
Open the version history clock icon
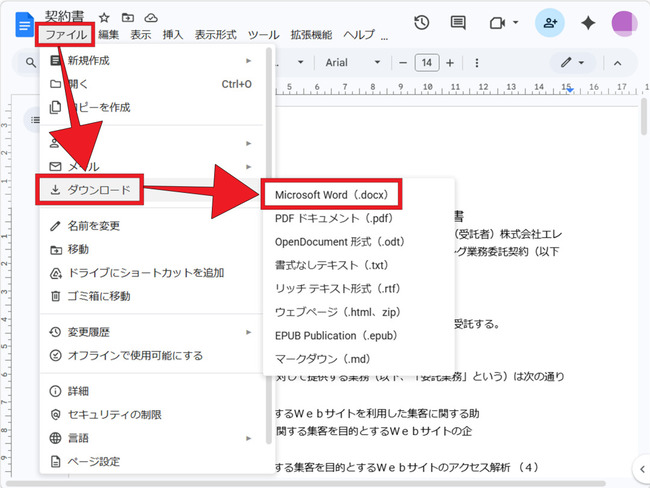[422, 22]
